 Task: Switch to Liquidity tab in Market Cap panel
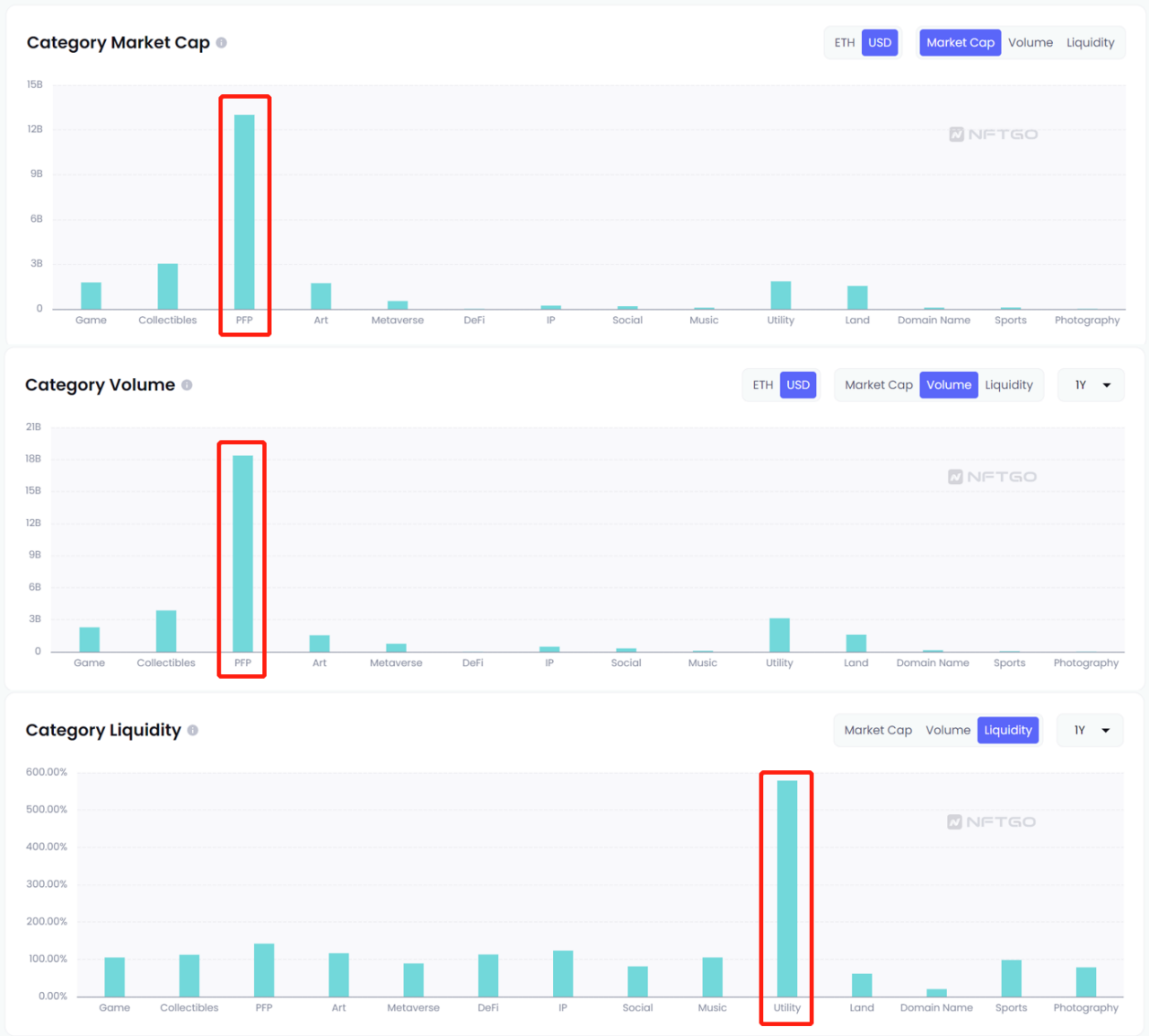1090,42
